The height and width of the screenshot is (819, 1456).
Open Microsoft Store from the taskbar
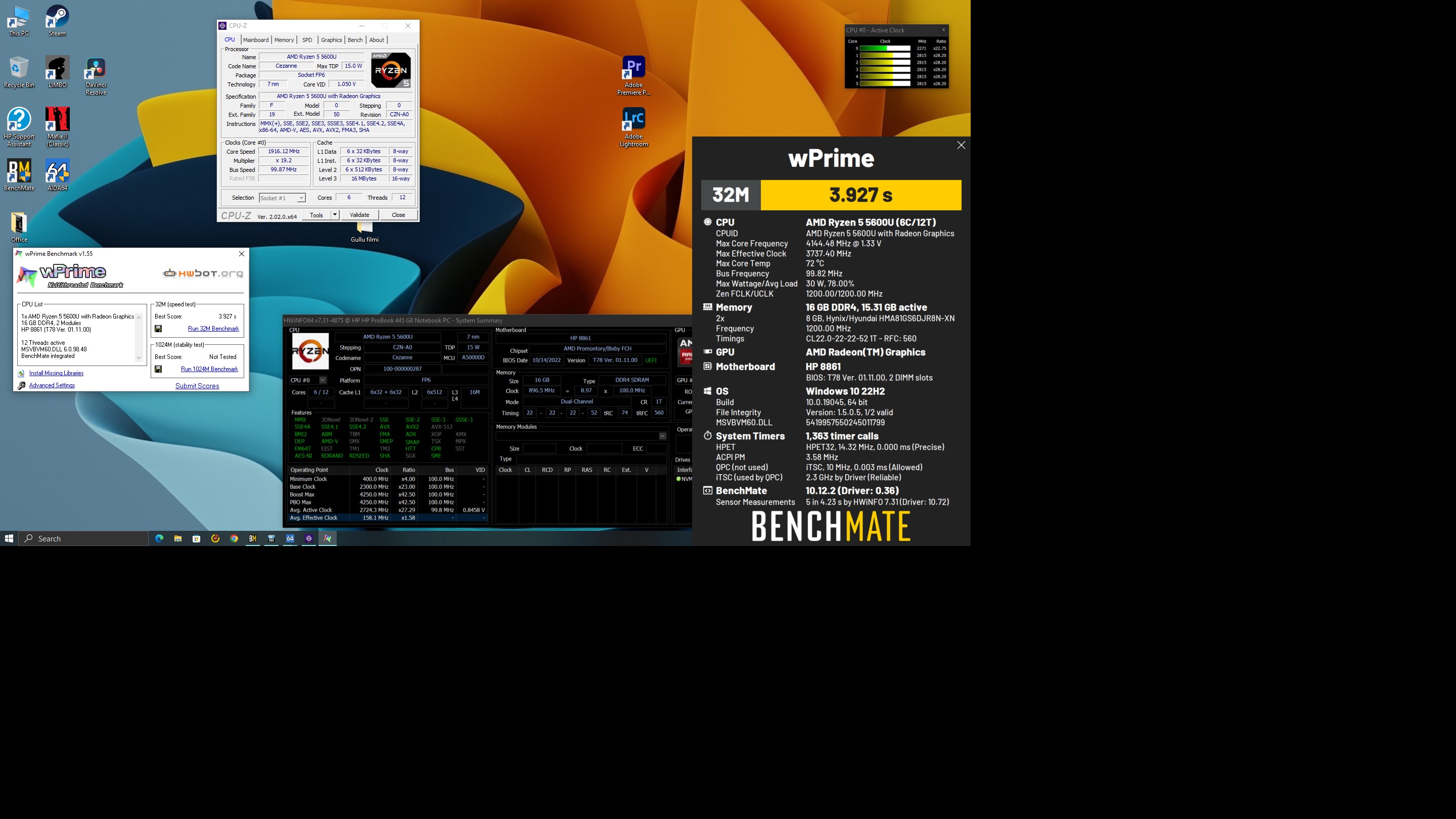click(196, 538)
